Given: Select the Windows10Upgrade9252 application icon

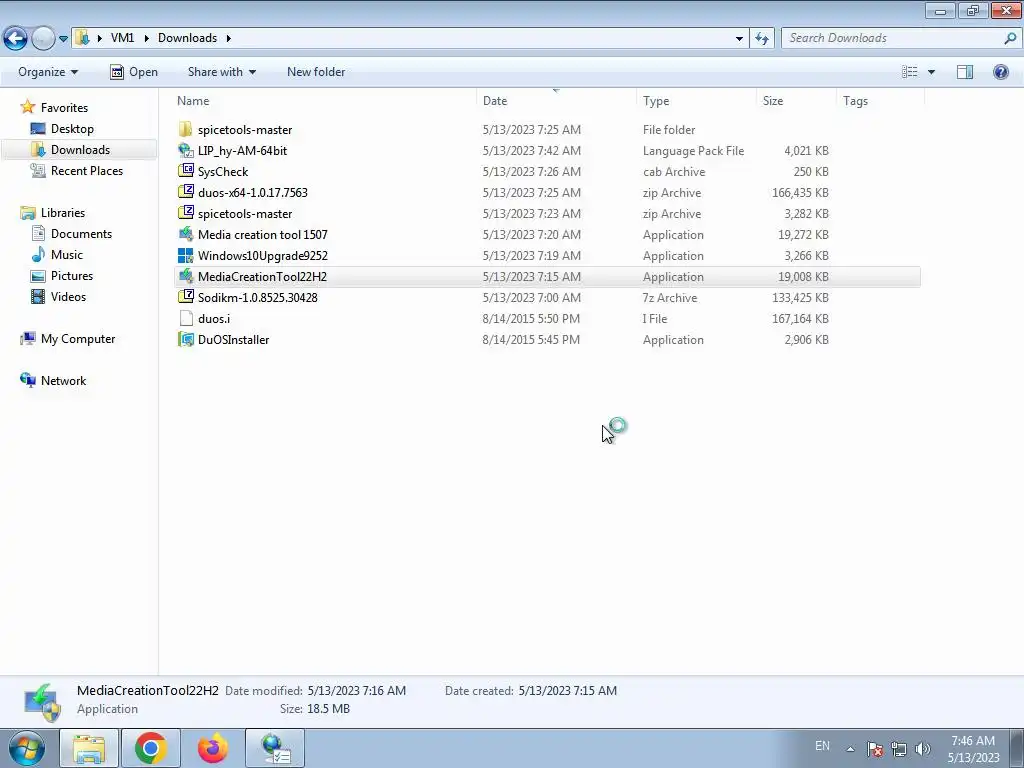Looking at the screenshot, I should (x=185, y=255).
